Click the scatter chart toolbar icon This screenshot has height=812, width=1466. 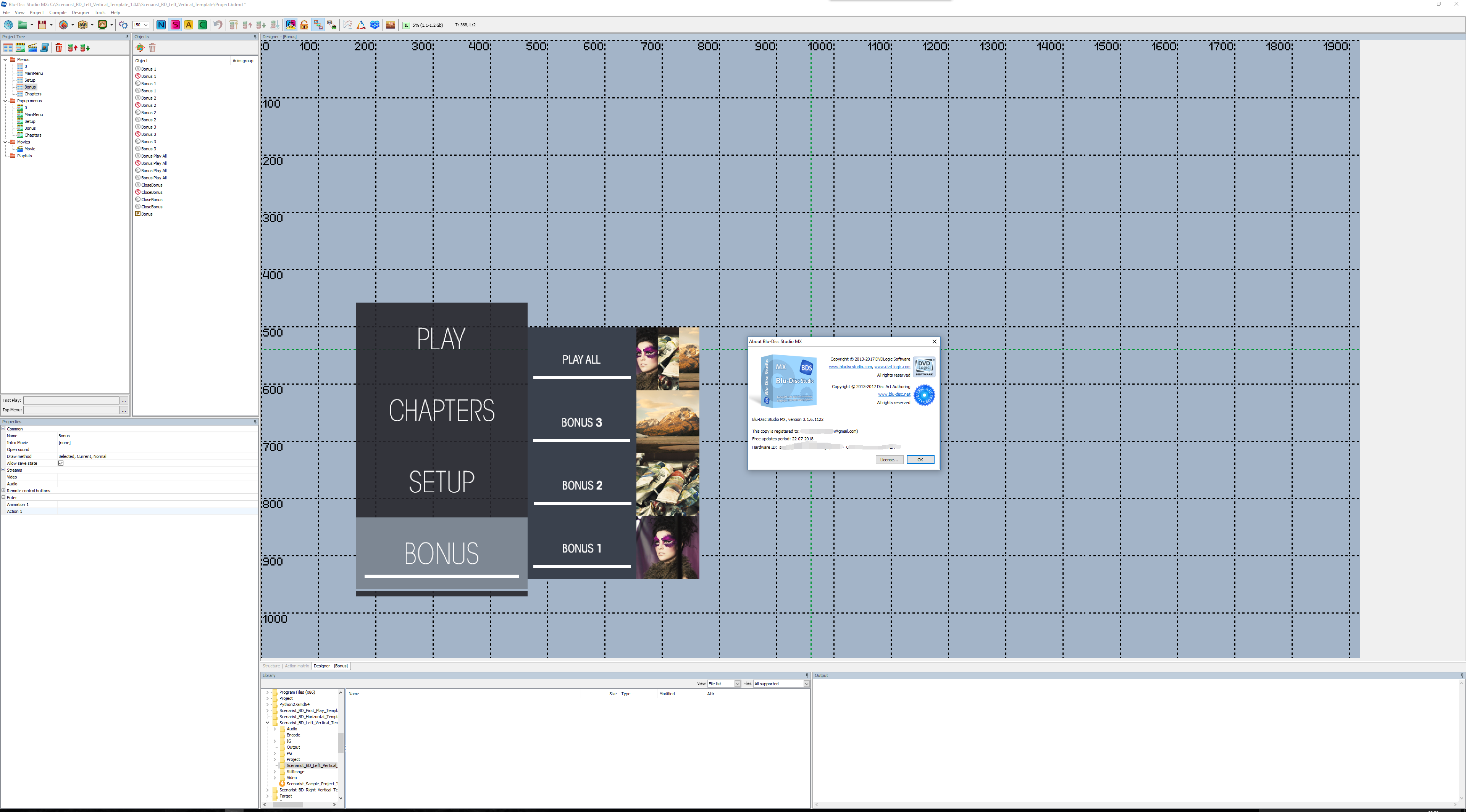pos(347,25)
